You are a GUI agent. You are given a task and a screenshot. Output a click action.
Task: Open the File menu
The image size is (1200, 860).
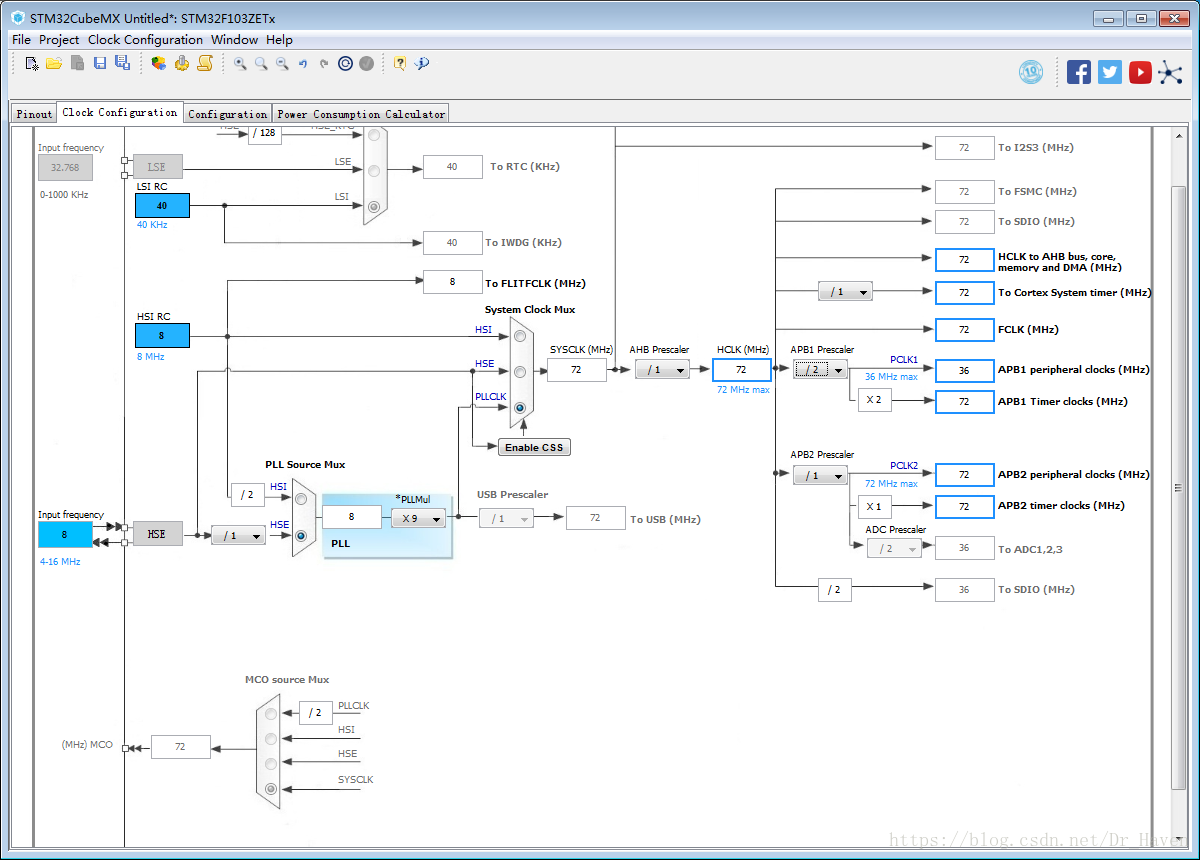(x=21, y=39)
